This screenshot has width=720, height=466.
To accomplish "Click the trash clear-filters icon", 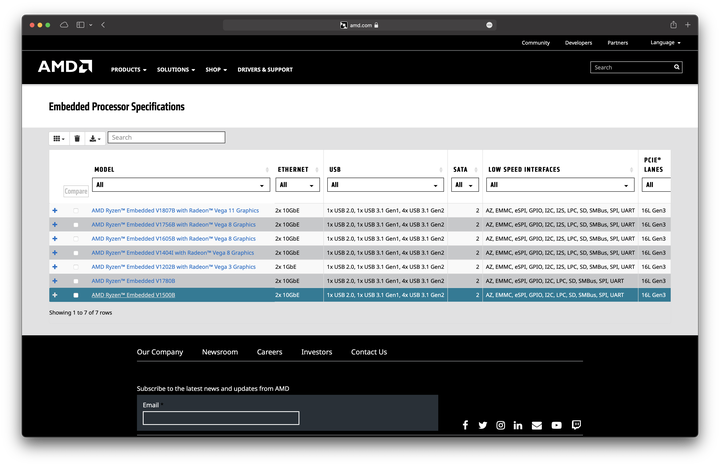I will click(77, 138).
